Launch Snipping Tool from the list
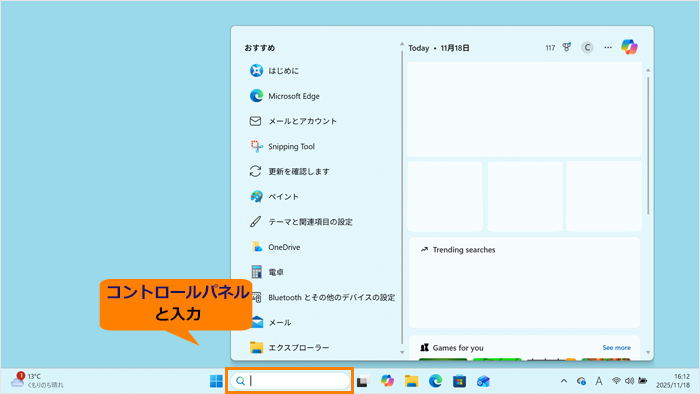Image resolution: width=700 pixels, height=394 pixels. pyautogui.click(x=282, y=146)
